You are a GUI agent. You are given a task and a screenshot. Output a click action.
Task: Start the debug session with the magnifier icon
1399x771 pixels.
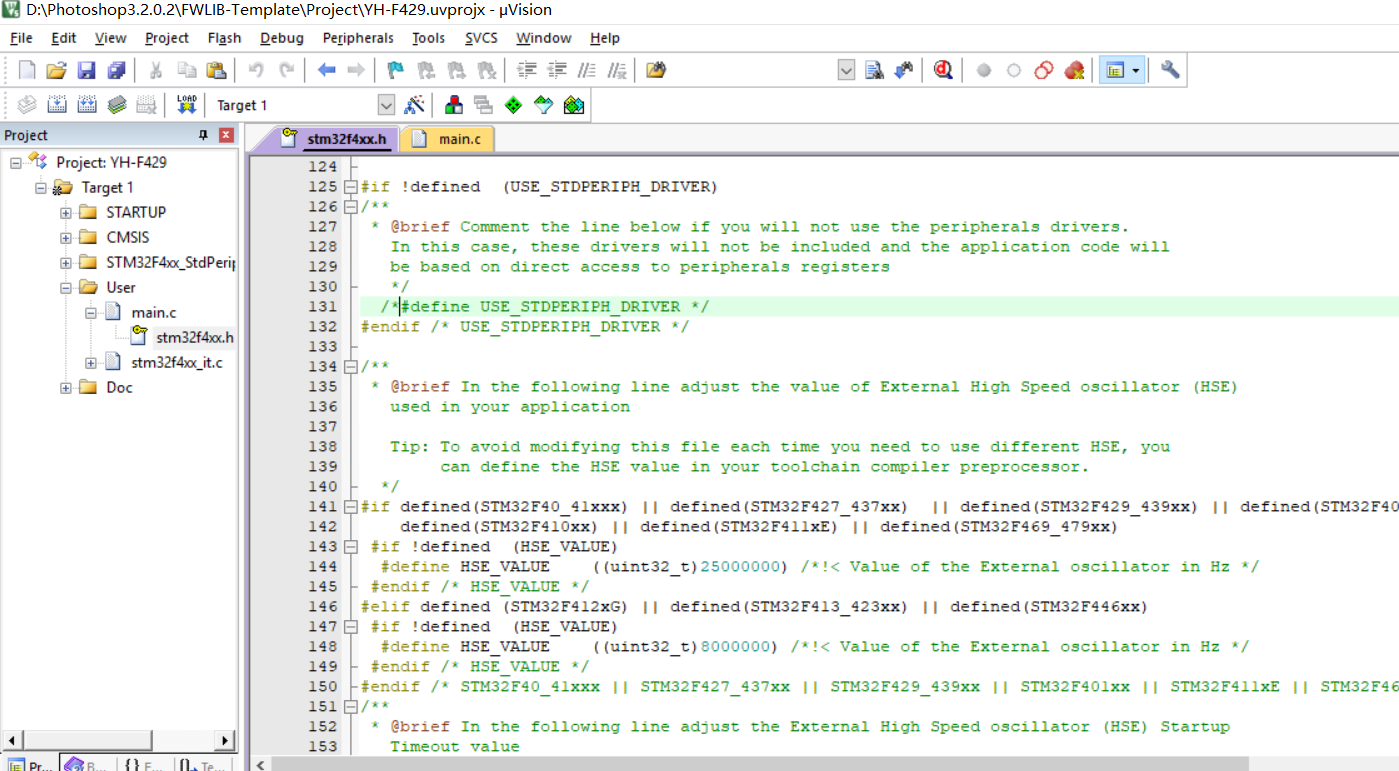pos(942,70)
